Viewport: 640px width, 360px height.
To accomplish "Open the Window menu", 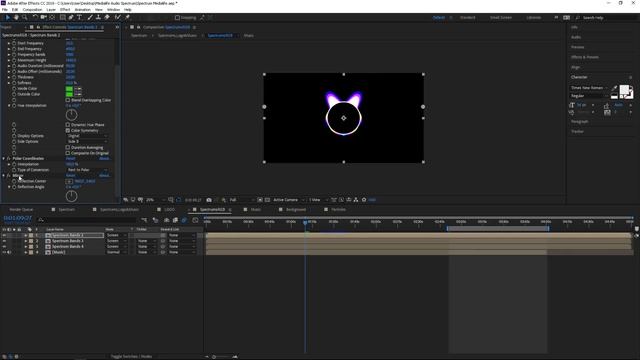I will [113, 9].
